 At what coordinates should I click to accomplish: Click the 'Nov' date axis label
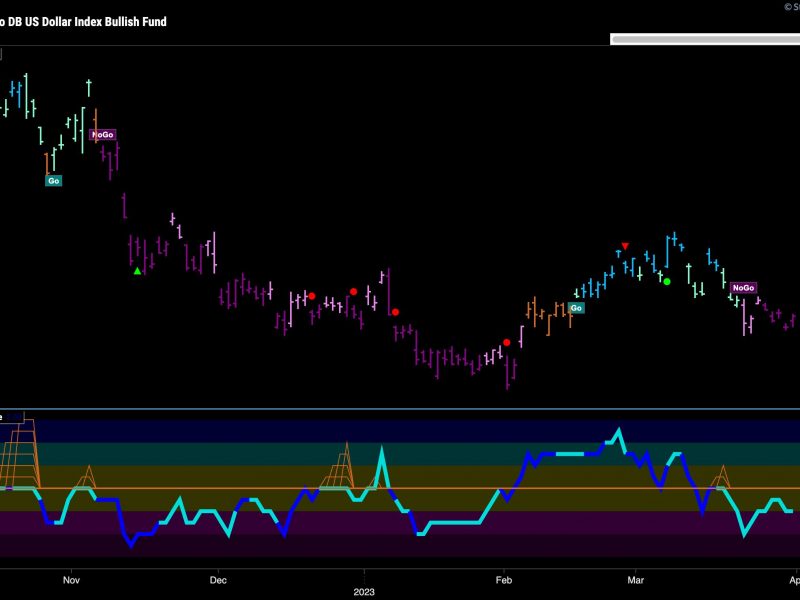(71, 580)
